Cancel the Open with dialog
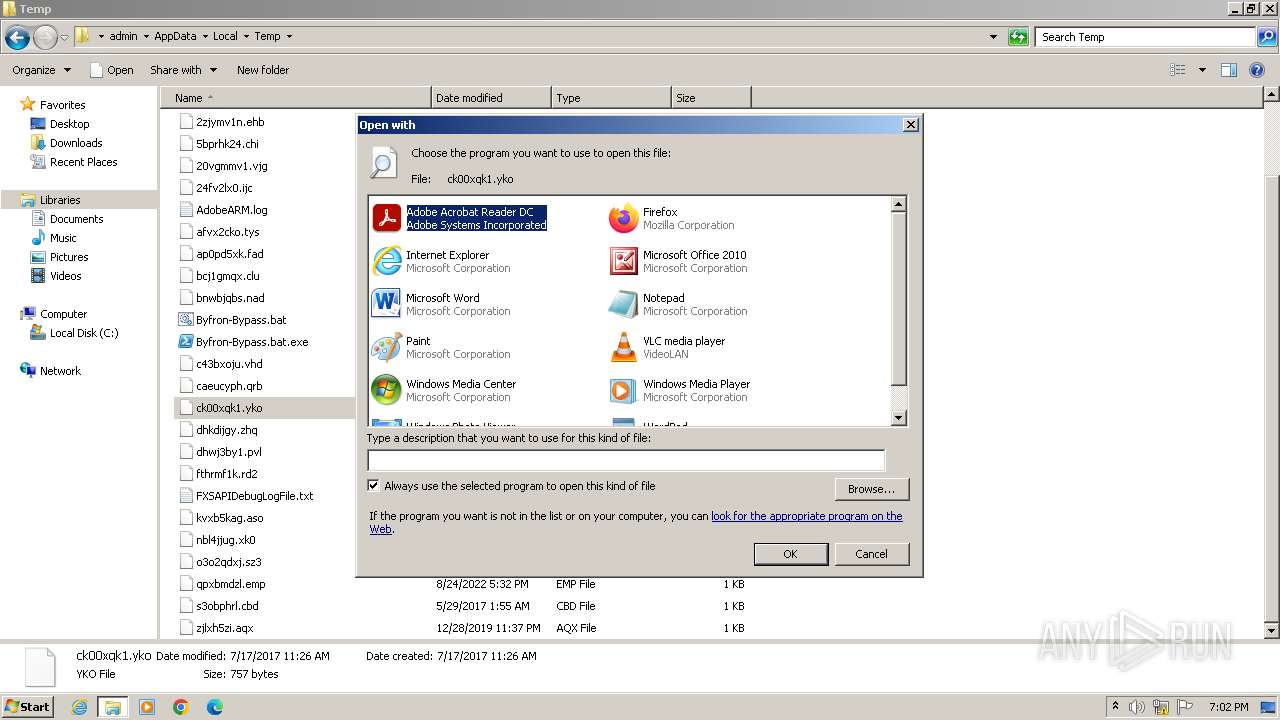1280x720 pixels. pos(871,554)
